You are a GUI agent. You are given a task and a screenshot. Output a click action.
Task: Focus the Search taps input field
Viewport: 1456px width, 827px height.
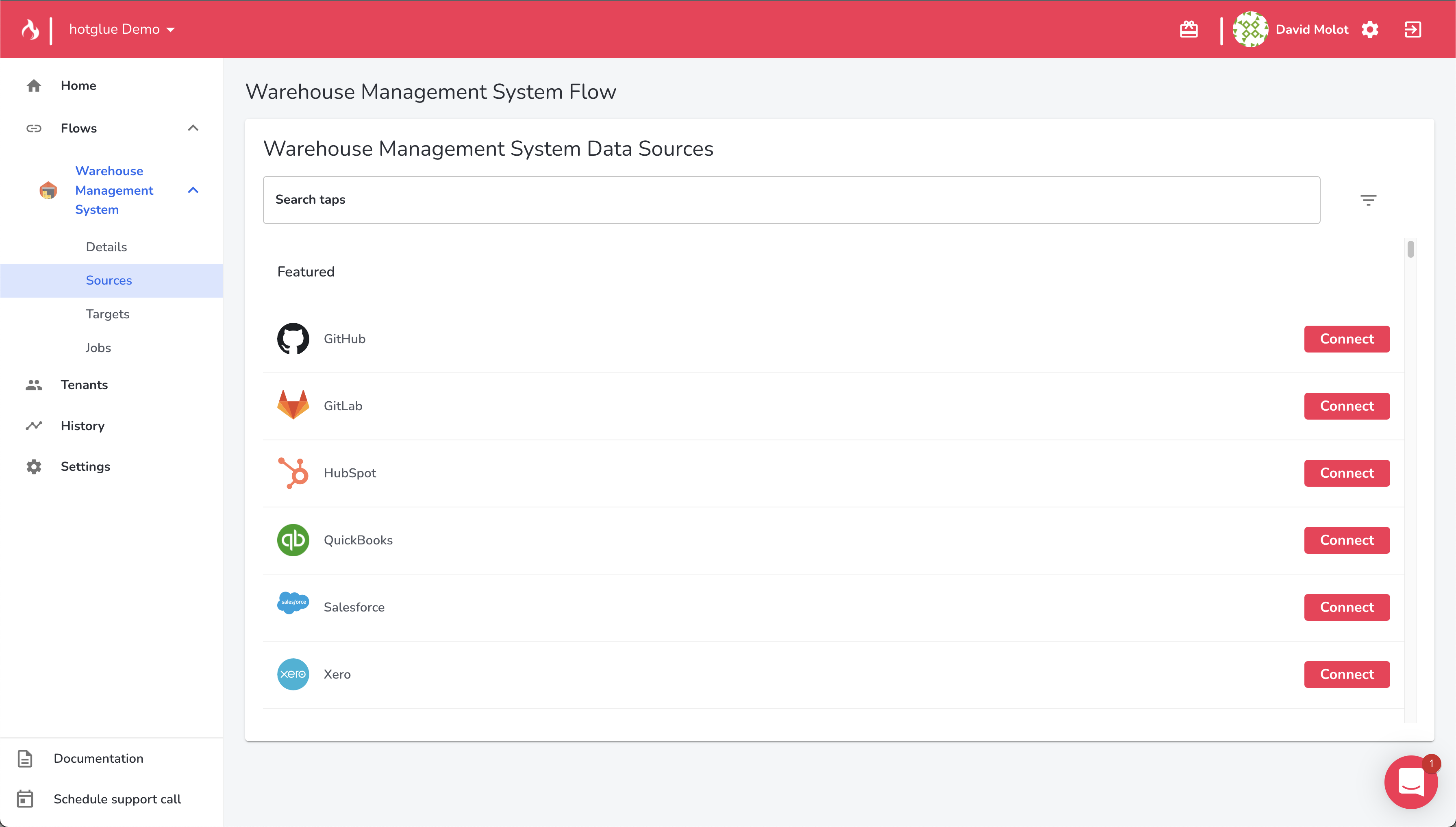791,200
